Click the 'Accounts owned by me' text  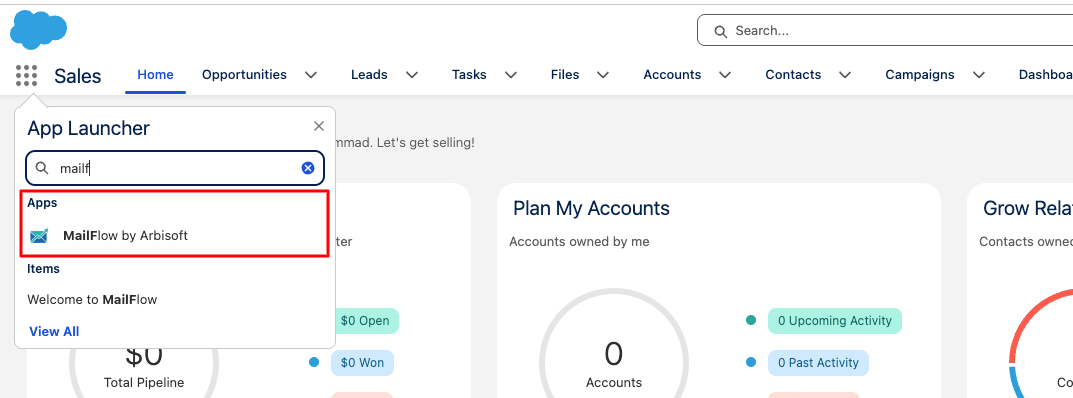[x=580, y=241]
